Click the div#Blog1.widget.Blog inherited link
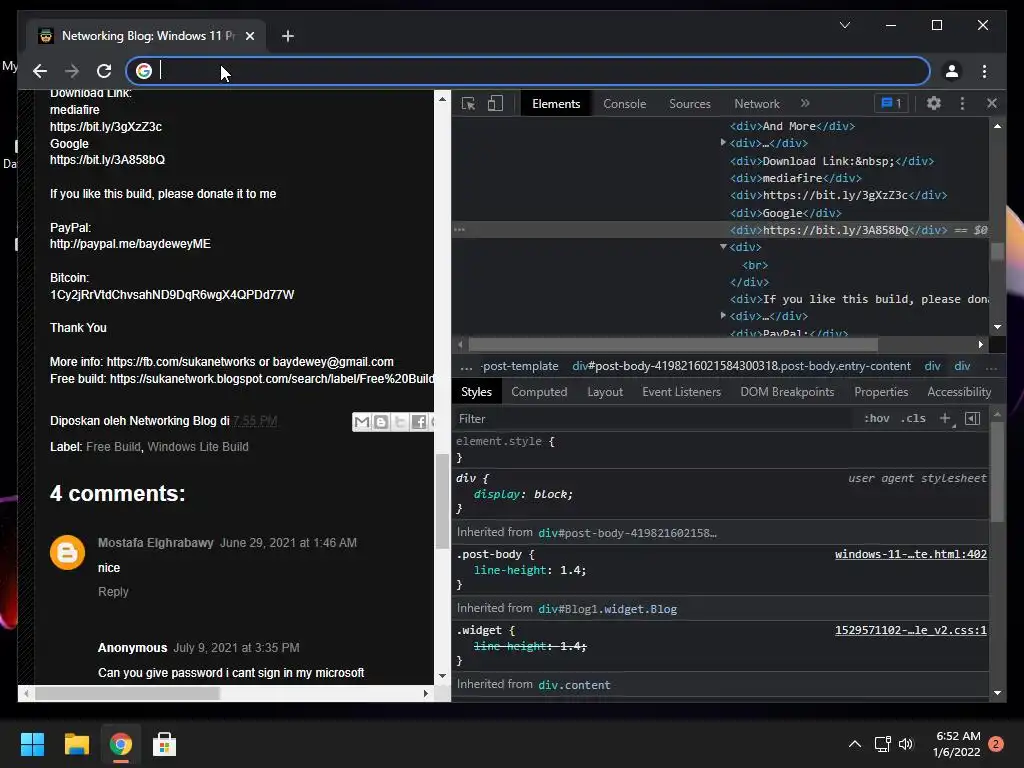 [607, 609]
